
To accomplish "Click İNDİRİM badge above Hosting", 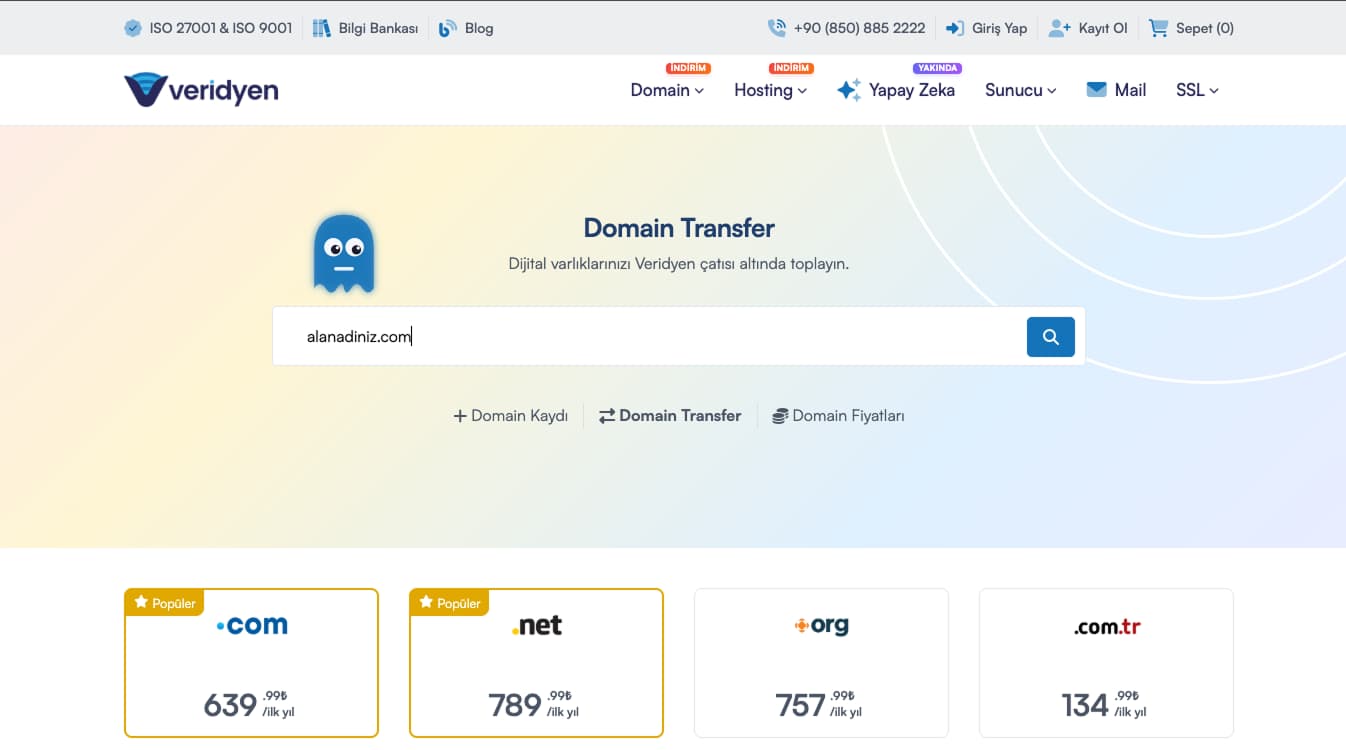I will click(791, 68).
